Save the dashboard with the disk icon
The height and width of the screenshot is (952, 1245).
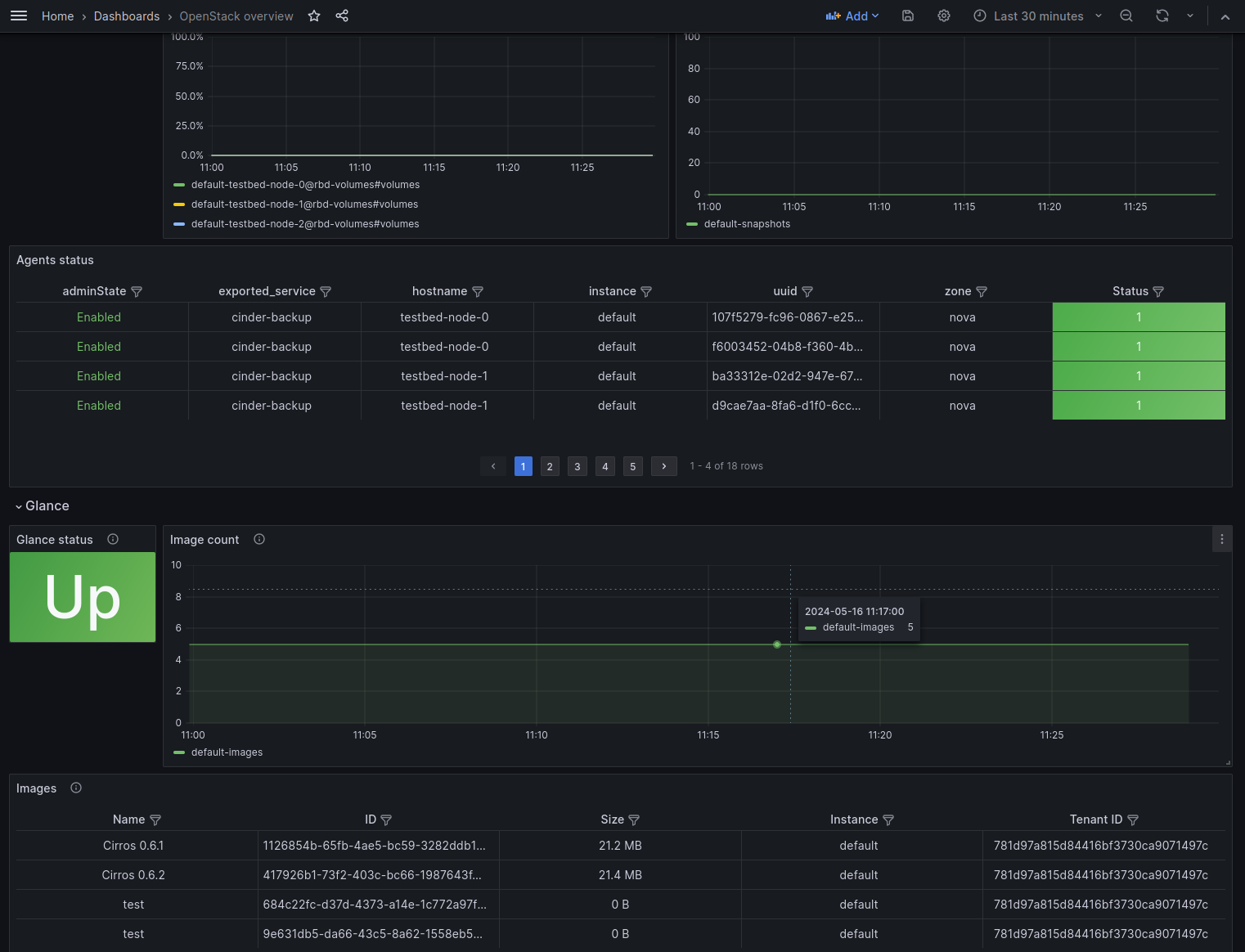click(x=908, y=16)
